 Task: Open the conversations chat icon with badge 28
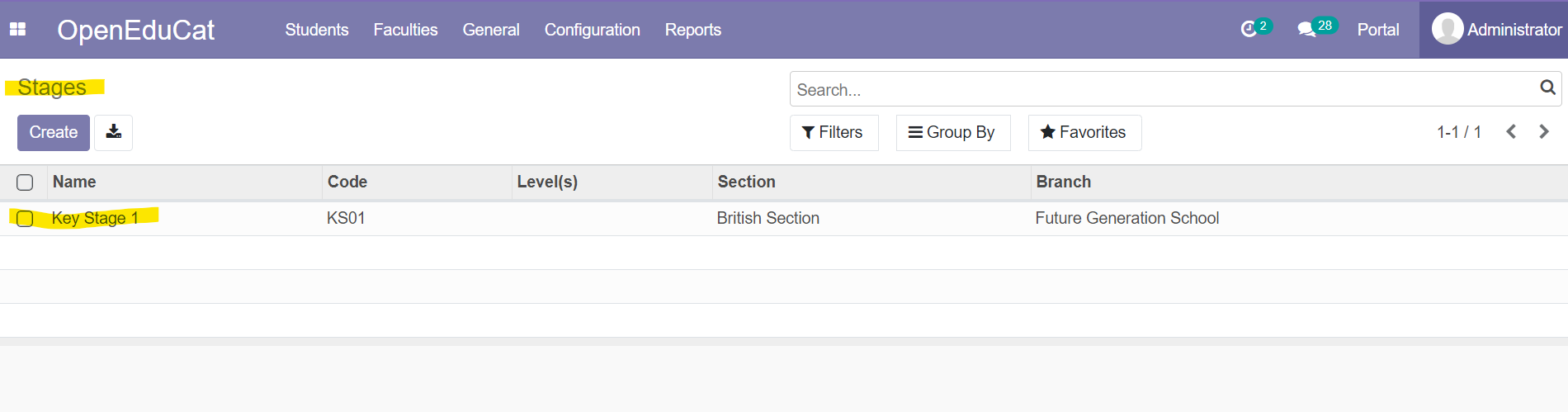1306,30
